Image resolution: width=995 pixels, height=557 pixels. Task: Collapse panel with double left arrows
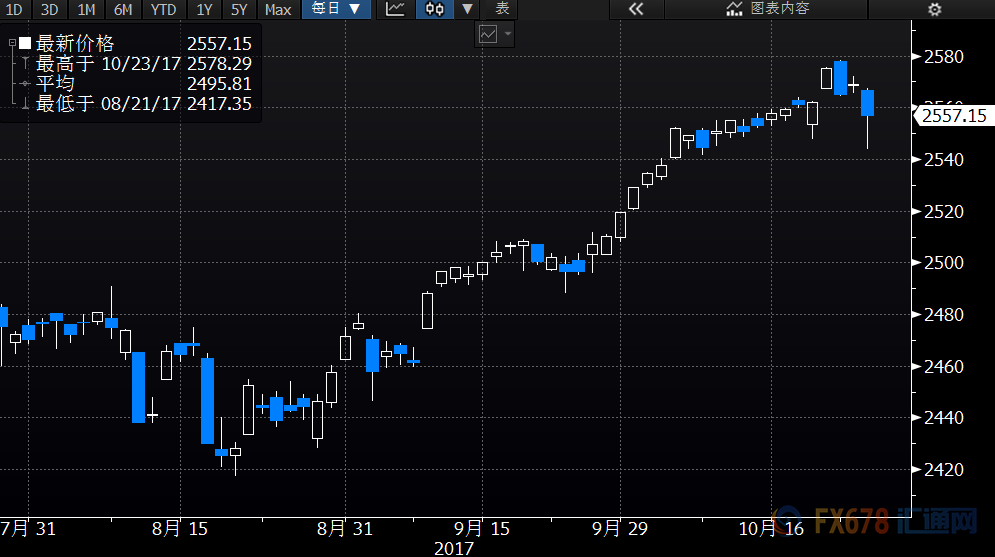click(636, 9)
